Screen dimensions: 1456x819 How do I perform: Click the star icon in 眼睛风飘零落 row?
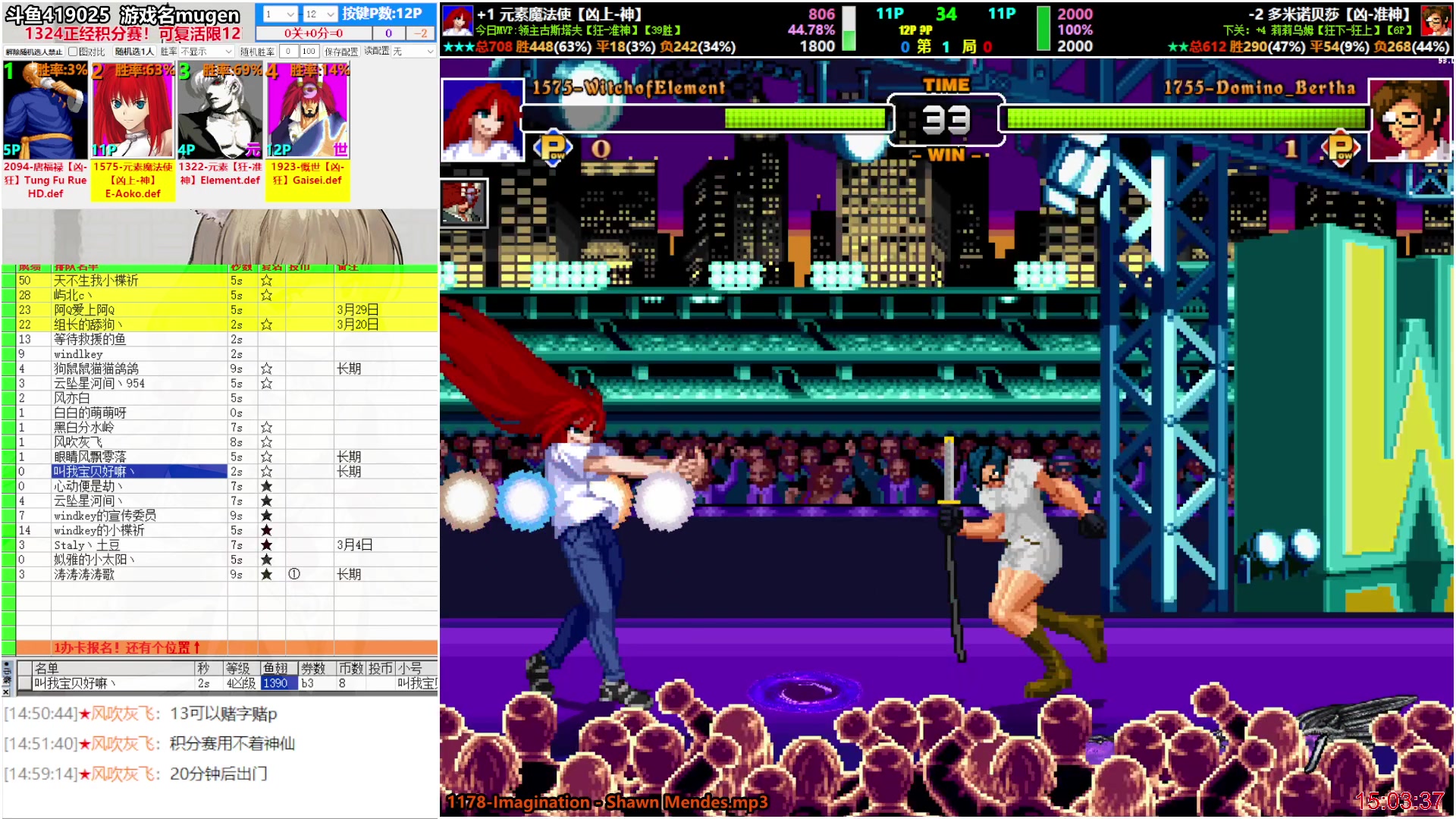pyautogui.click(x=266, y=457)
